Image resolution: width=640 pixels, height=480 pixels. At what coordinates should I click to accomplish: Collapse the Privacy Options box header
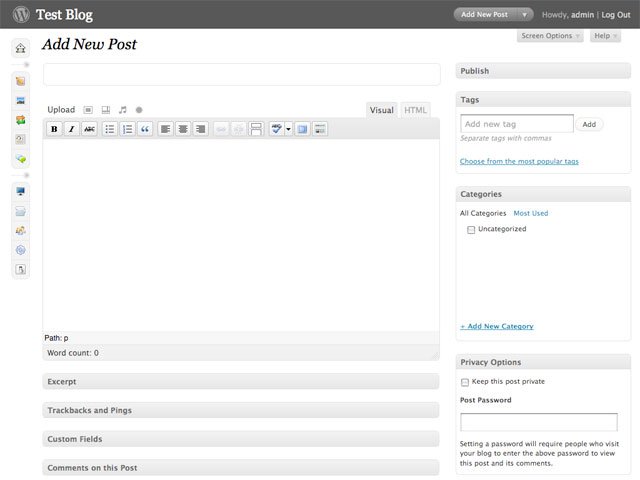click(x=543, y=362)
